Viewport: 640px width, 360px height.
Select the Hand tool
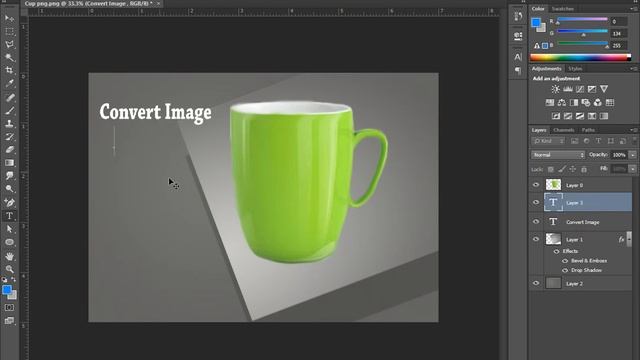coord(9,256)
